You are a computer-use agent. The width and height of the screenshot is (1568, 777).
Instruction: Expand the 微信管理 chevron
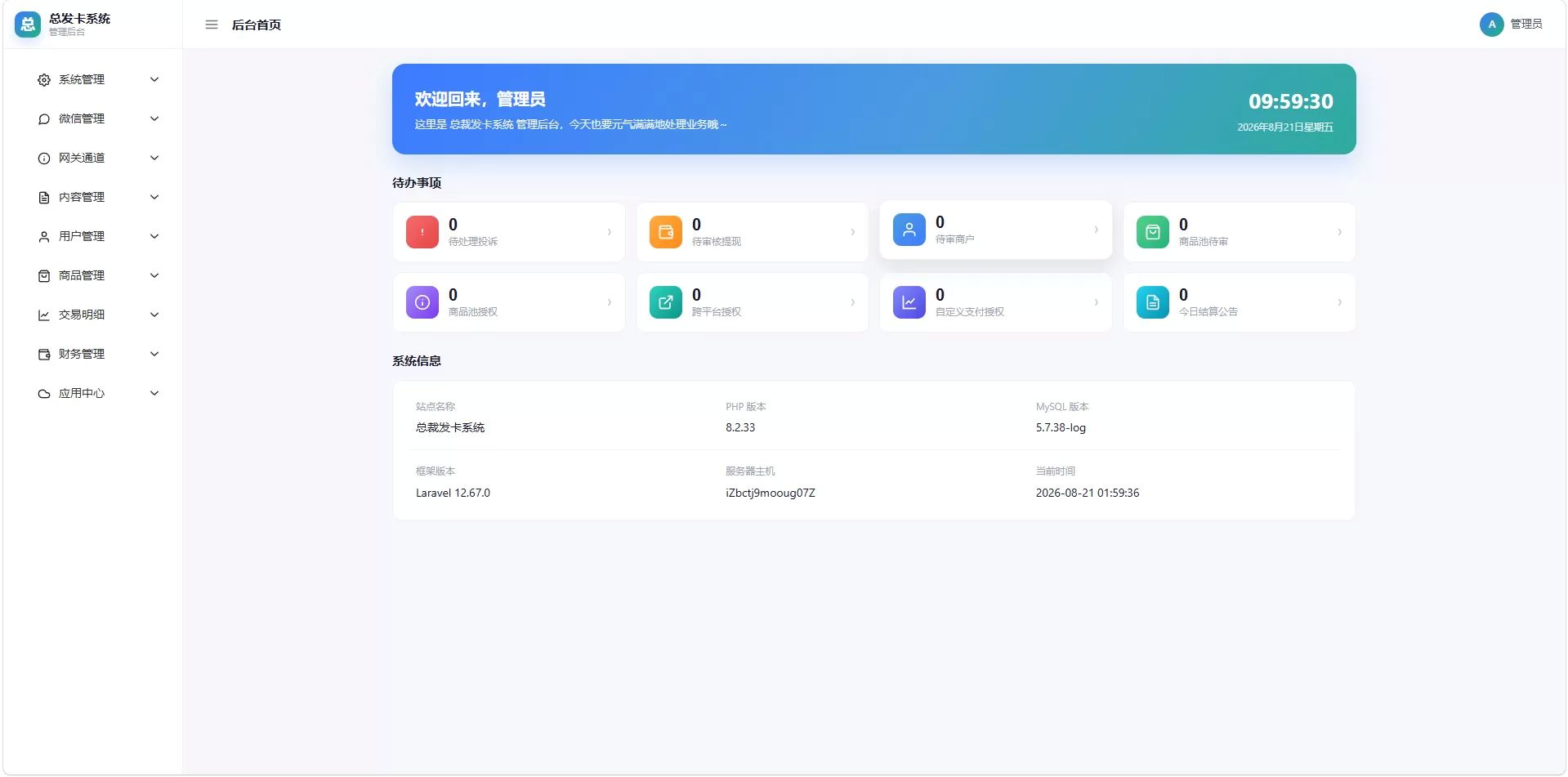154,118
